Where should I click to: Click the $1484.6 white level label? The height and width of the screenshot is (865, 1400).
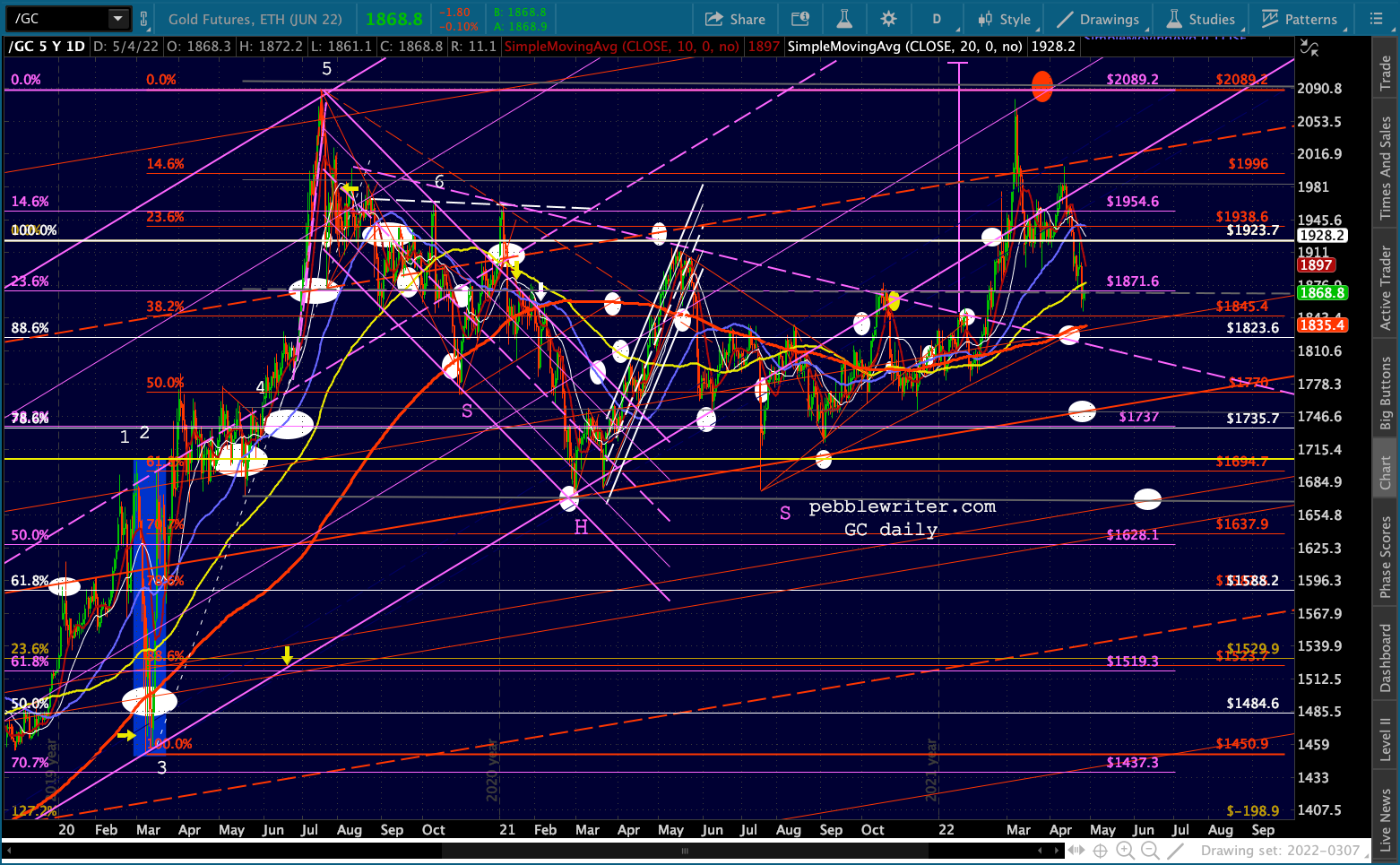1252,703
